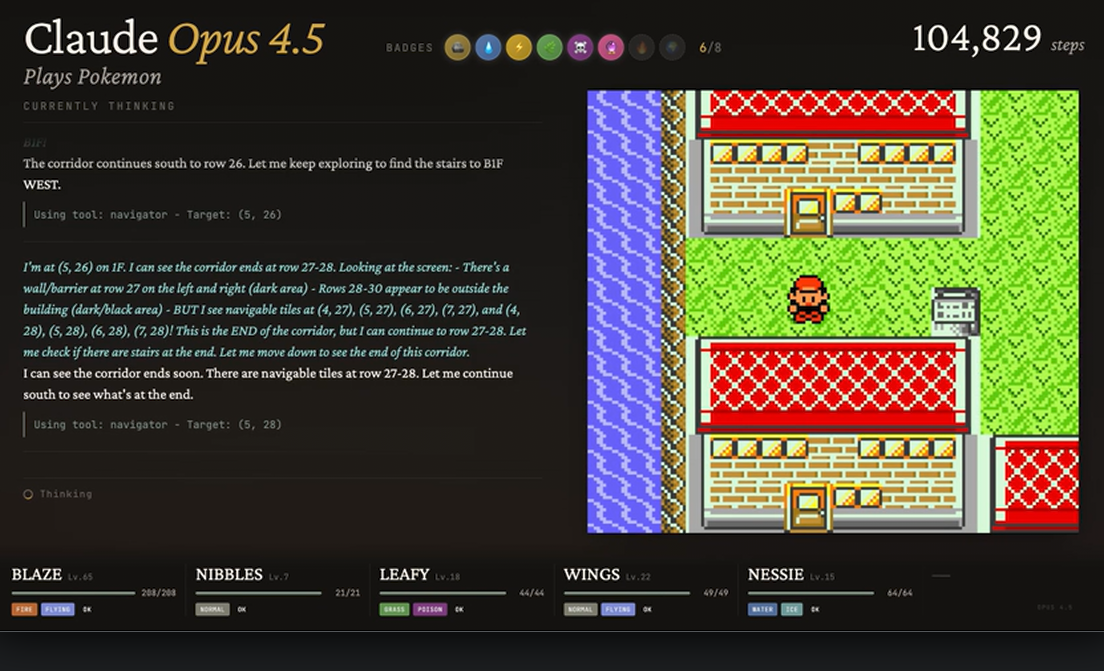
Task: Click the circle icon beside Thinking
Action: point(28,494)
